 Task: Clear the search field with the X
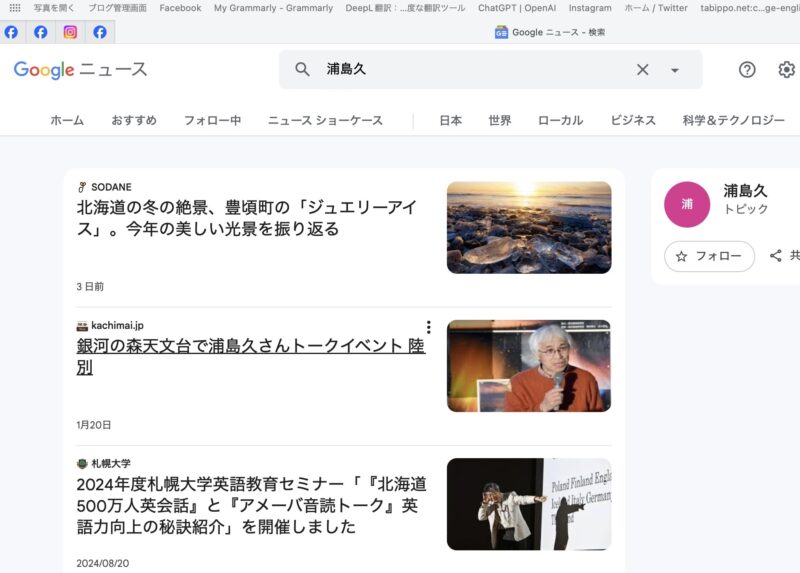[643, 69]
